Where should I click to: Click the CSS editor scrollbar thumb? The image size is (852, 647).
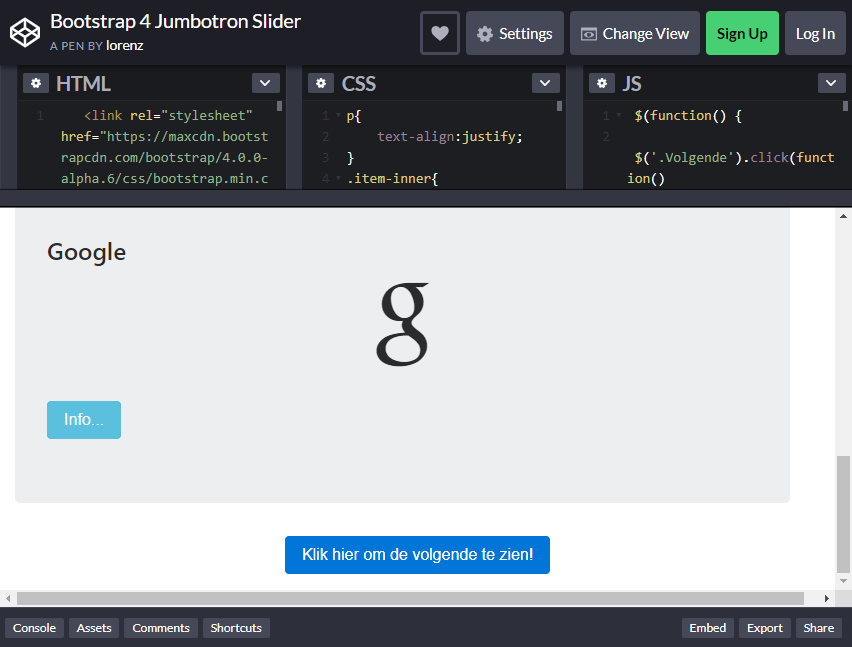click(559, 106)
